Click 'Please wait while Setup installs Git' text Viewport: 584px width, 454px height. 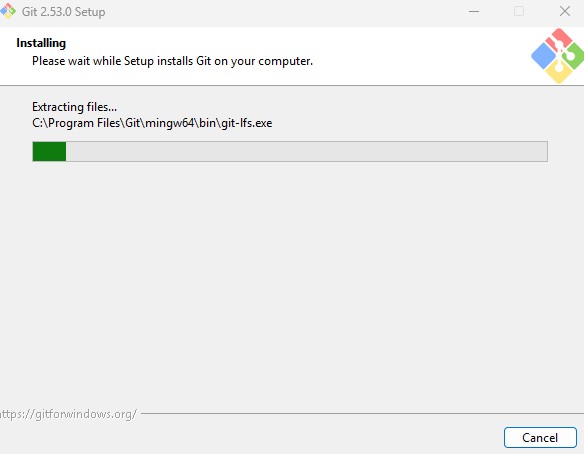coord(172,61)
